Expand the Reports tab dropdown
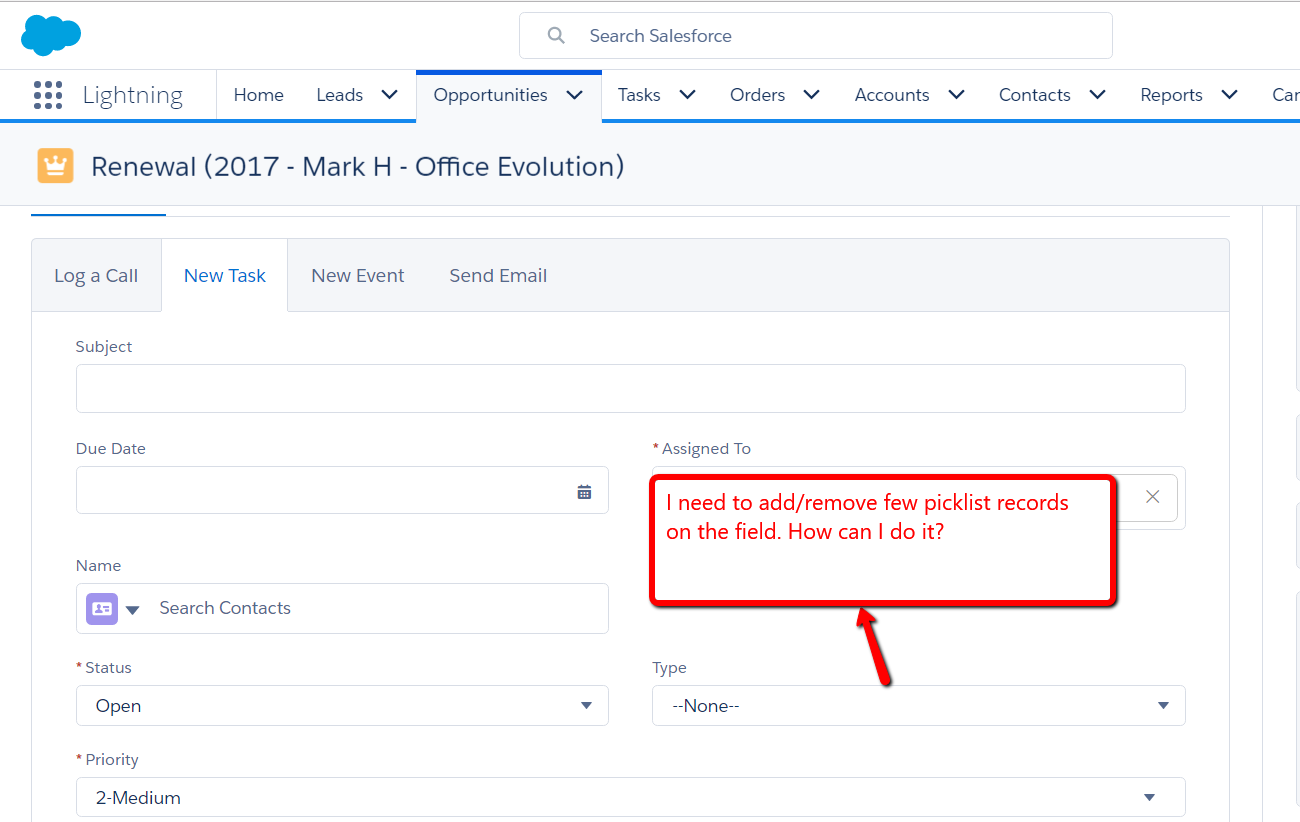1300x822 pixels. (x=1230, y=95)
